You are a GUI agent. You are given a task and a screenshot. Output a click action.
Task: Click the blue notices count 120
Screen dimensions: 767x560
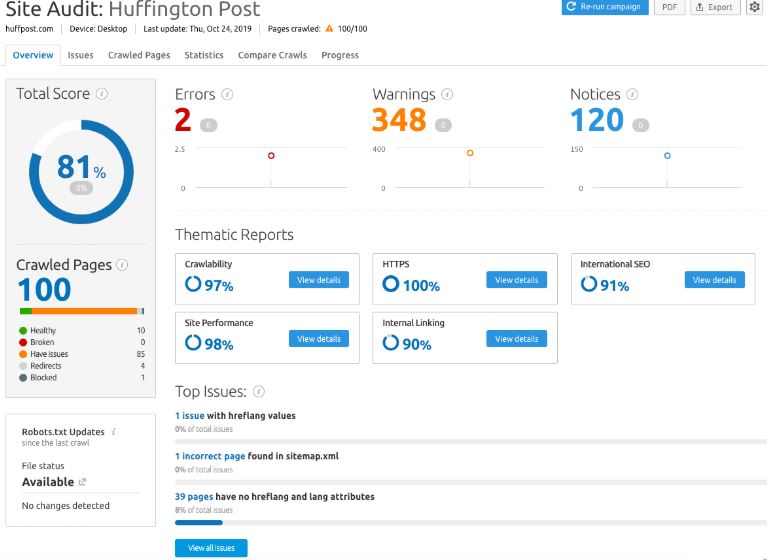tap(597, 120)
